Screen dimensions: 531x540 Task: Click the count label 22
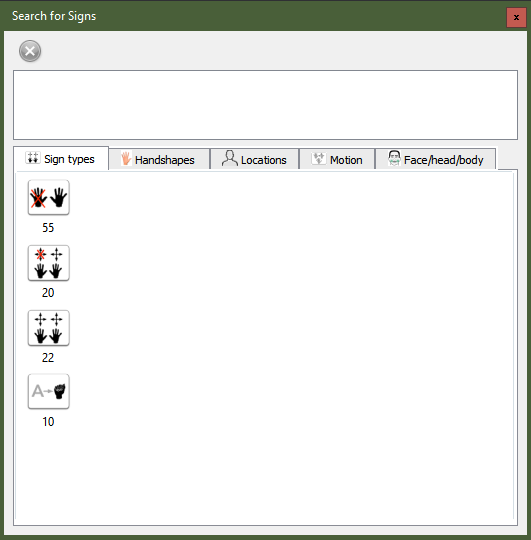point(48,358)
